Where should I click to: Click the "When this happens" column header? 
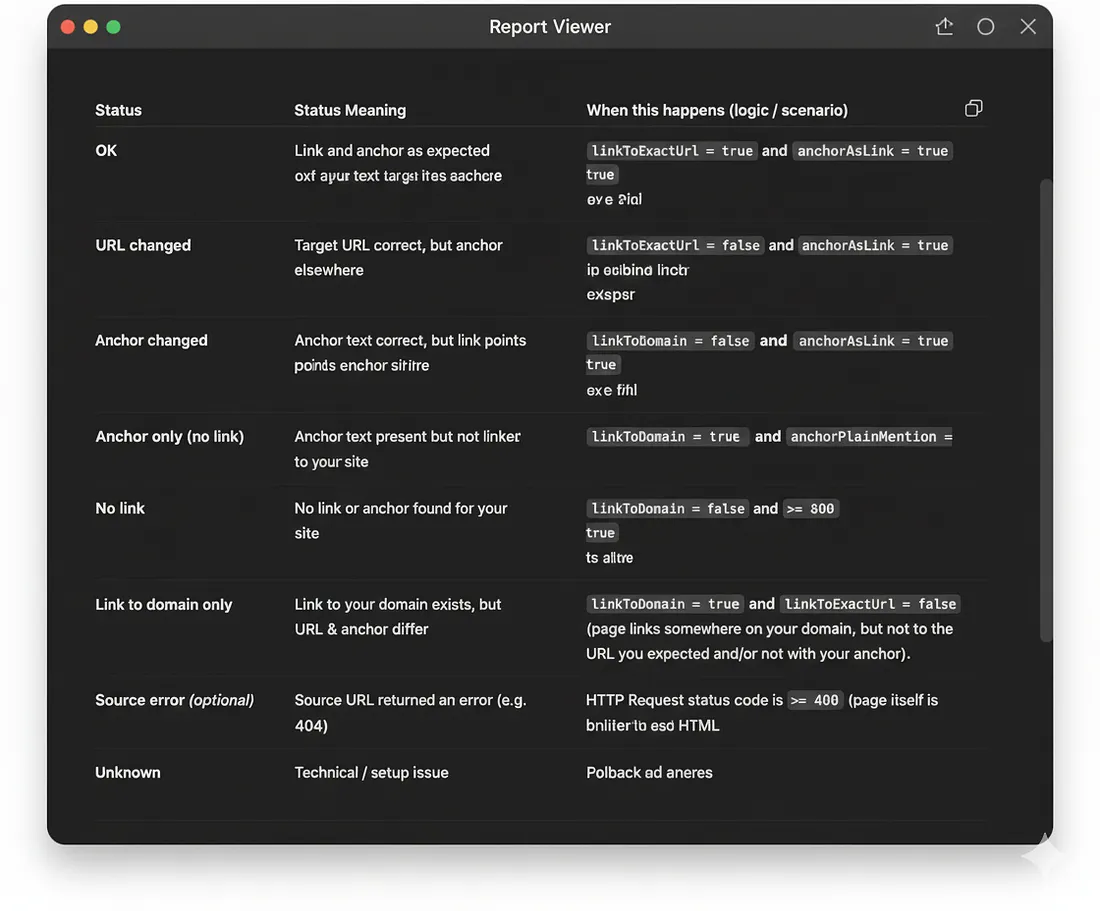pyautogui.click(x=716, y=110)
